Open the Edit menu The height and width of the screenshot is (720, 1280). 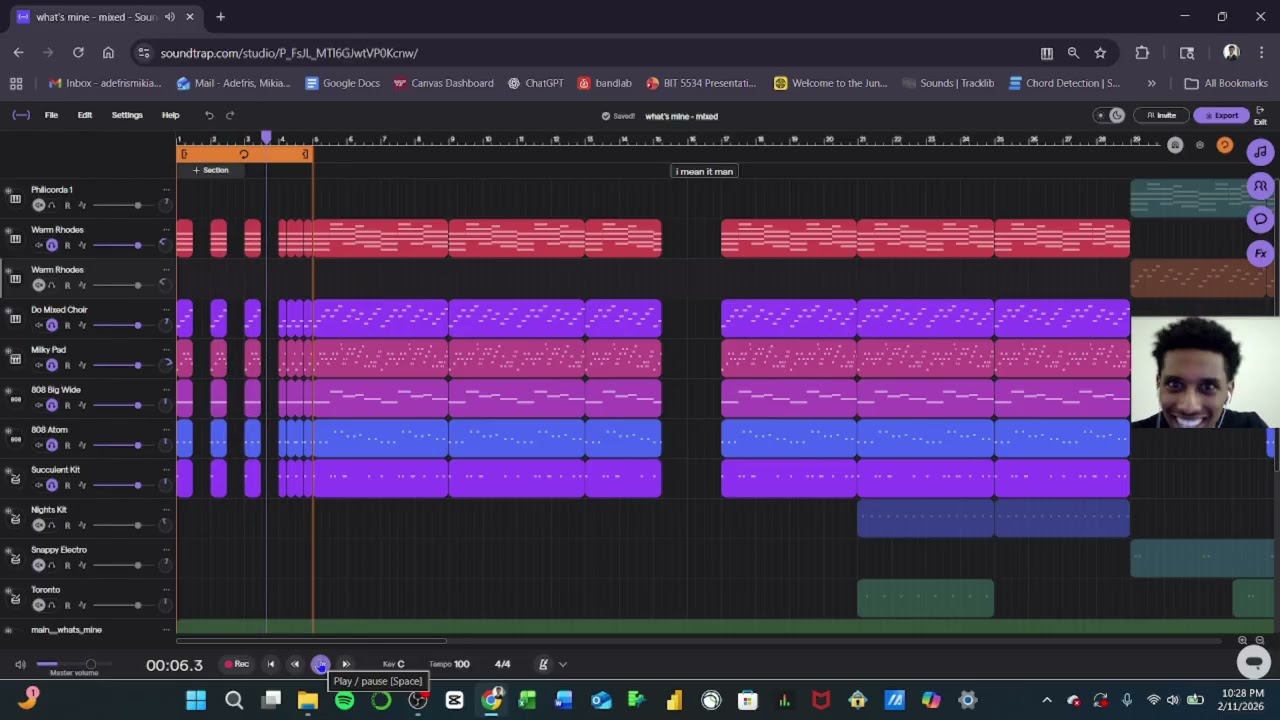[x=85, y=115]
